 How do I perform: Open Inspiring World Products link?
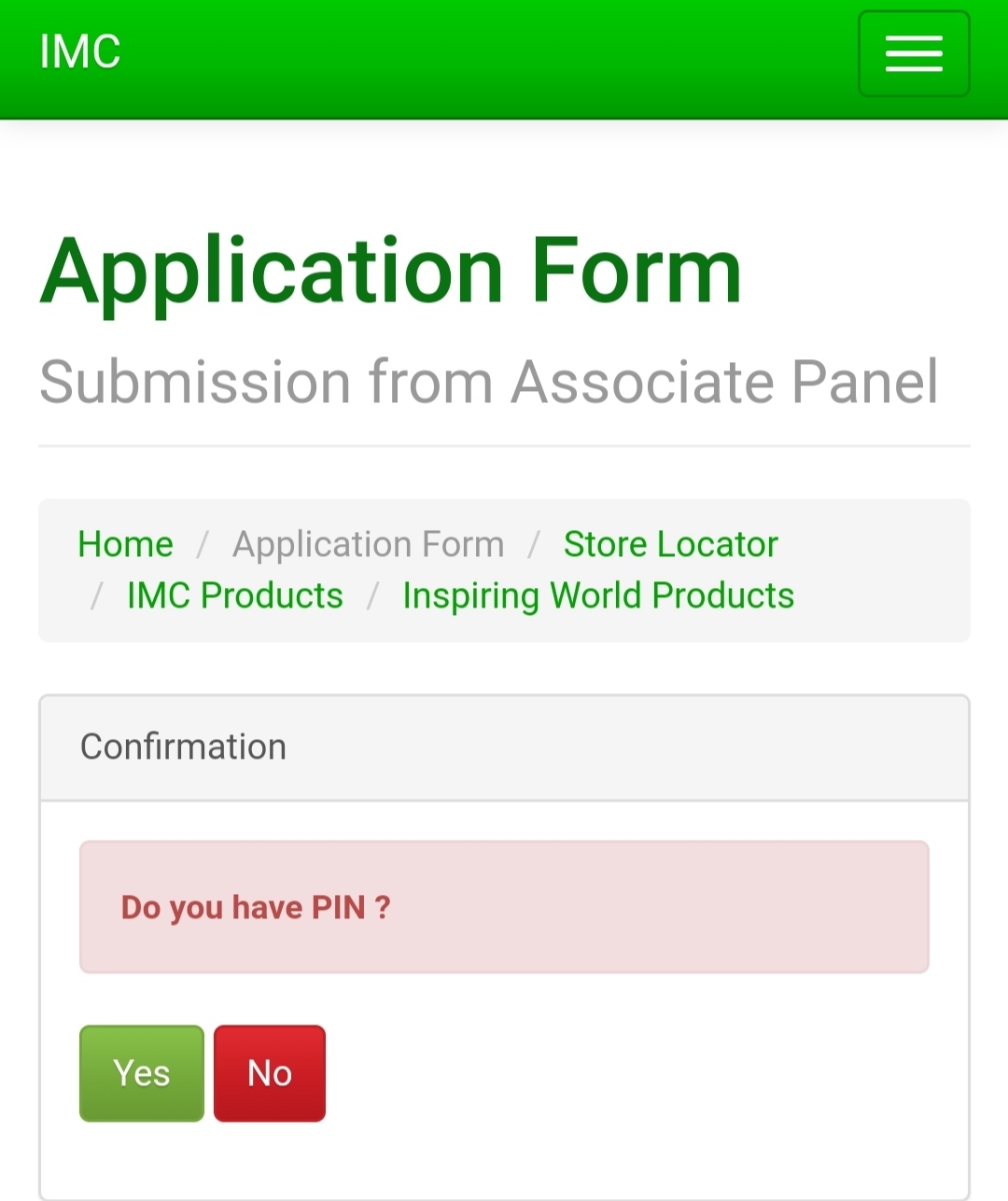pos(598,595)
